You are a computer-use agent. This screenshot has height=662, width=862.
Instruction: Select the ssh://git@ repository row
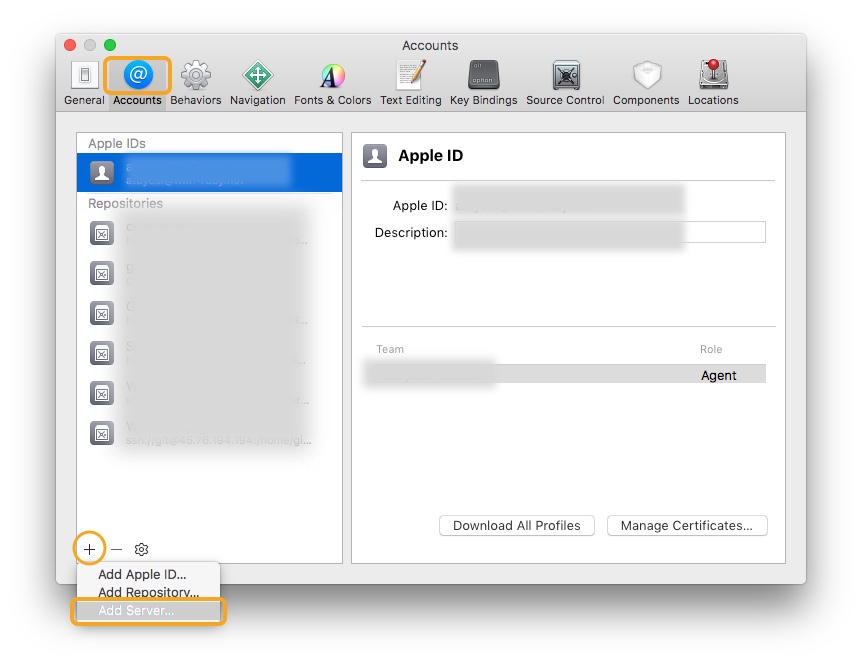pos(209,433)
